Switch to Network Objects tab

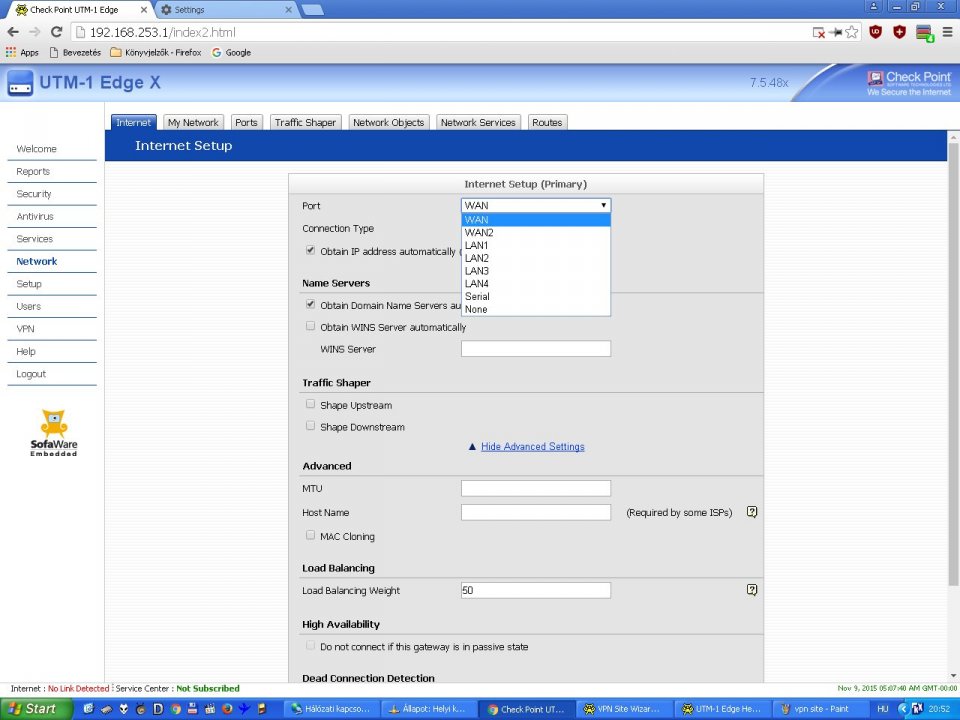[x=389, y=122]
